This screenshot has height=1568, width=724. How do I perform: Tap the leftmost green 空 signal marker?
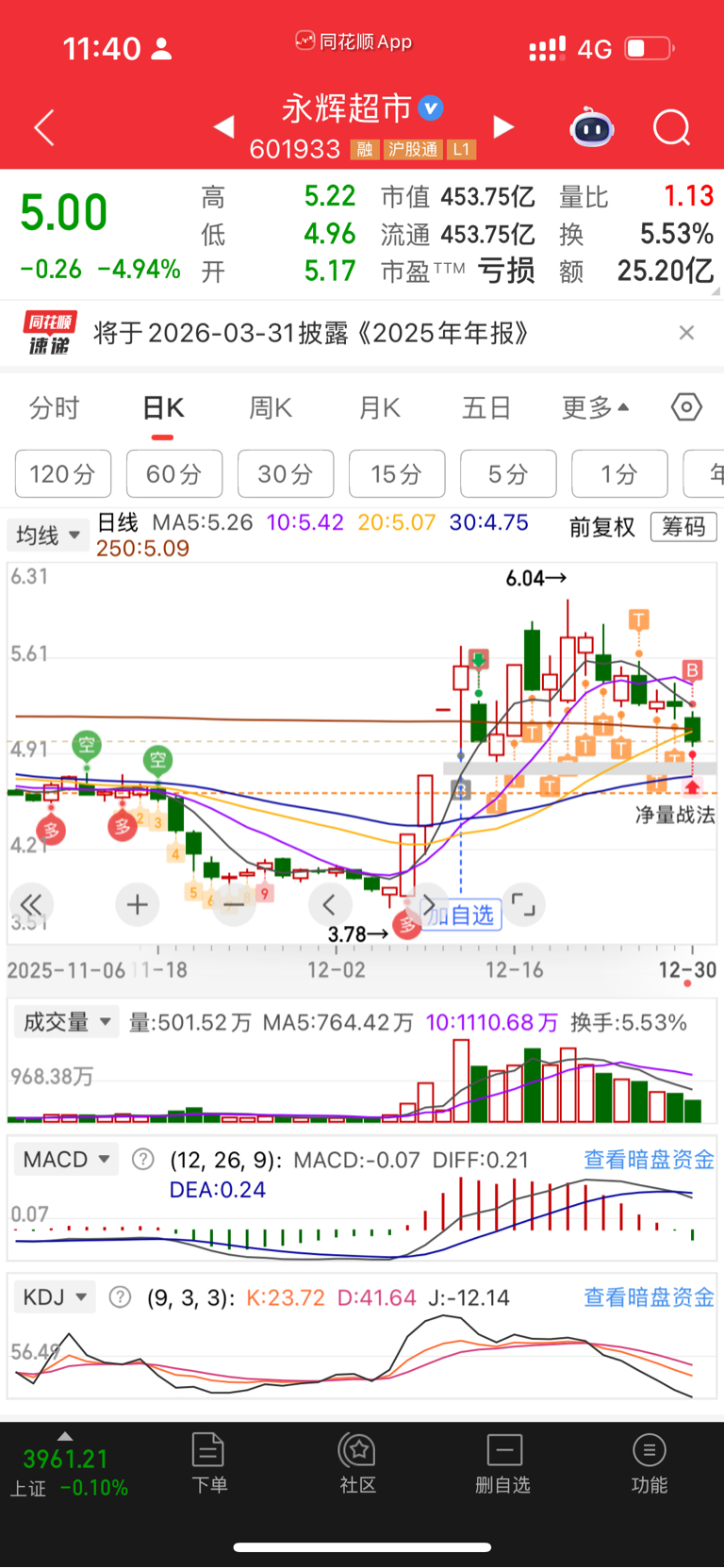tap(87, 746)
